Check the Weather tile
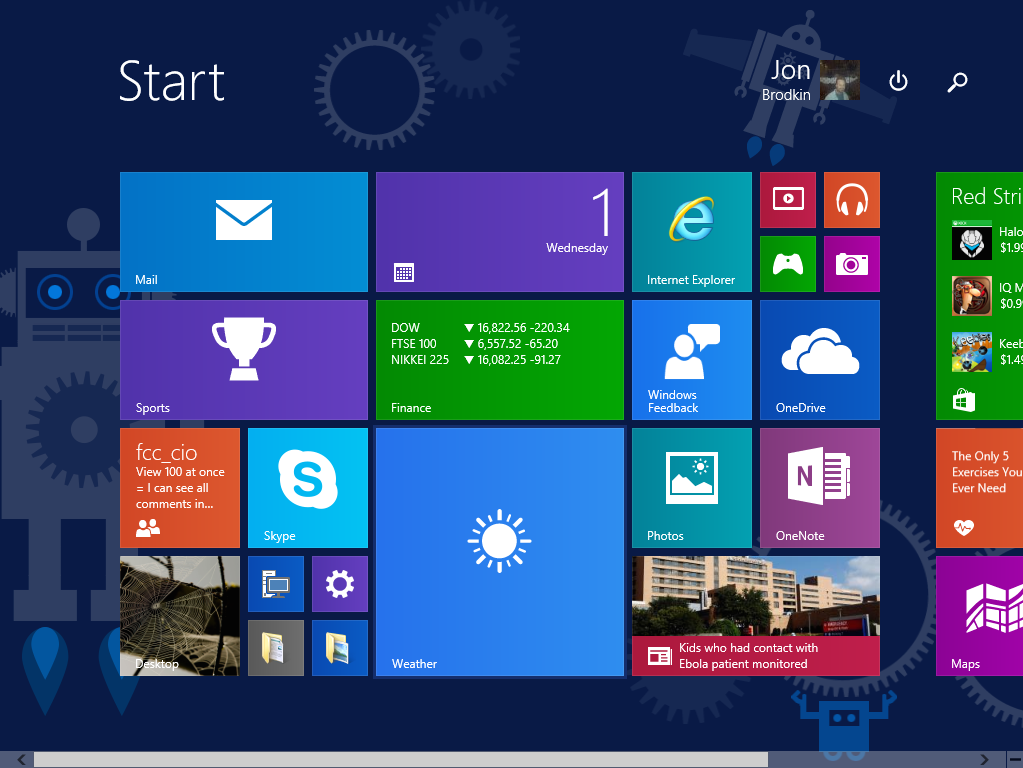 click(499, 551)
